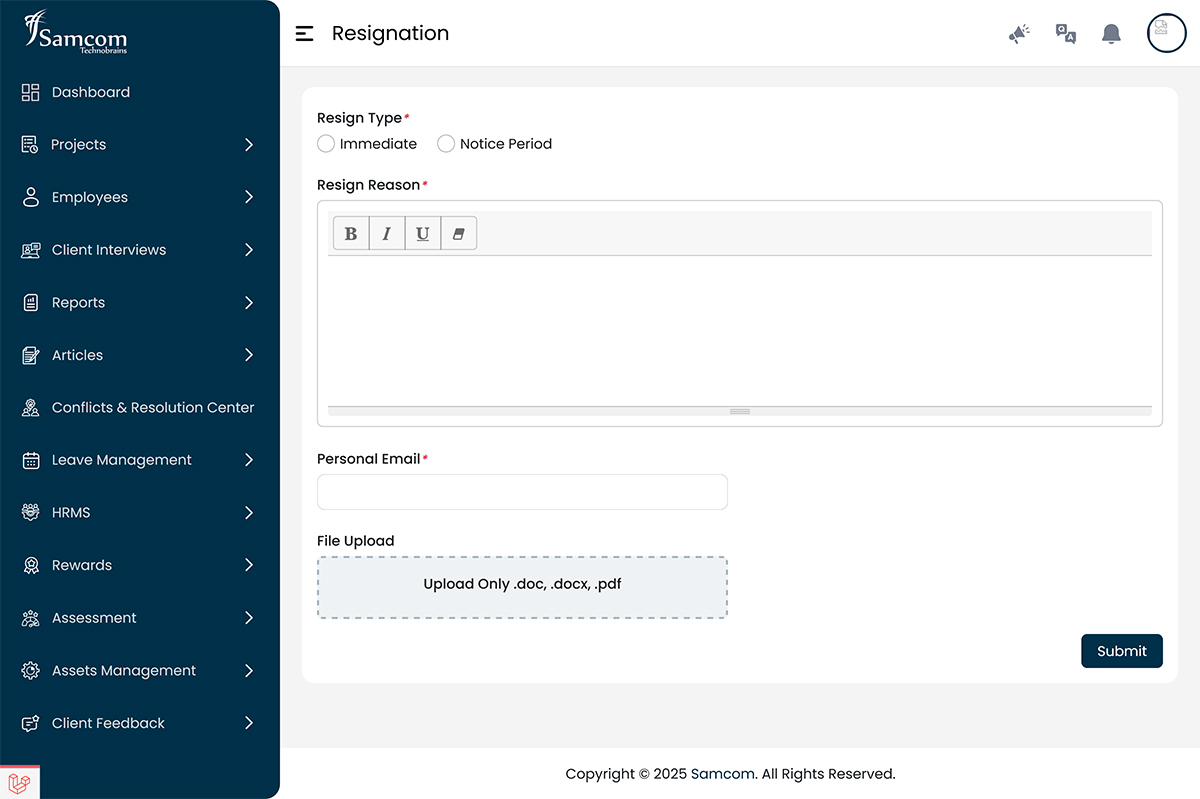This screenshot has height=799, width=1200.
Task: Expand the HRMS submenu chevron
Action: pyautogui.click(x=249, y=513)
